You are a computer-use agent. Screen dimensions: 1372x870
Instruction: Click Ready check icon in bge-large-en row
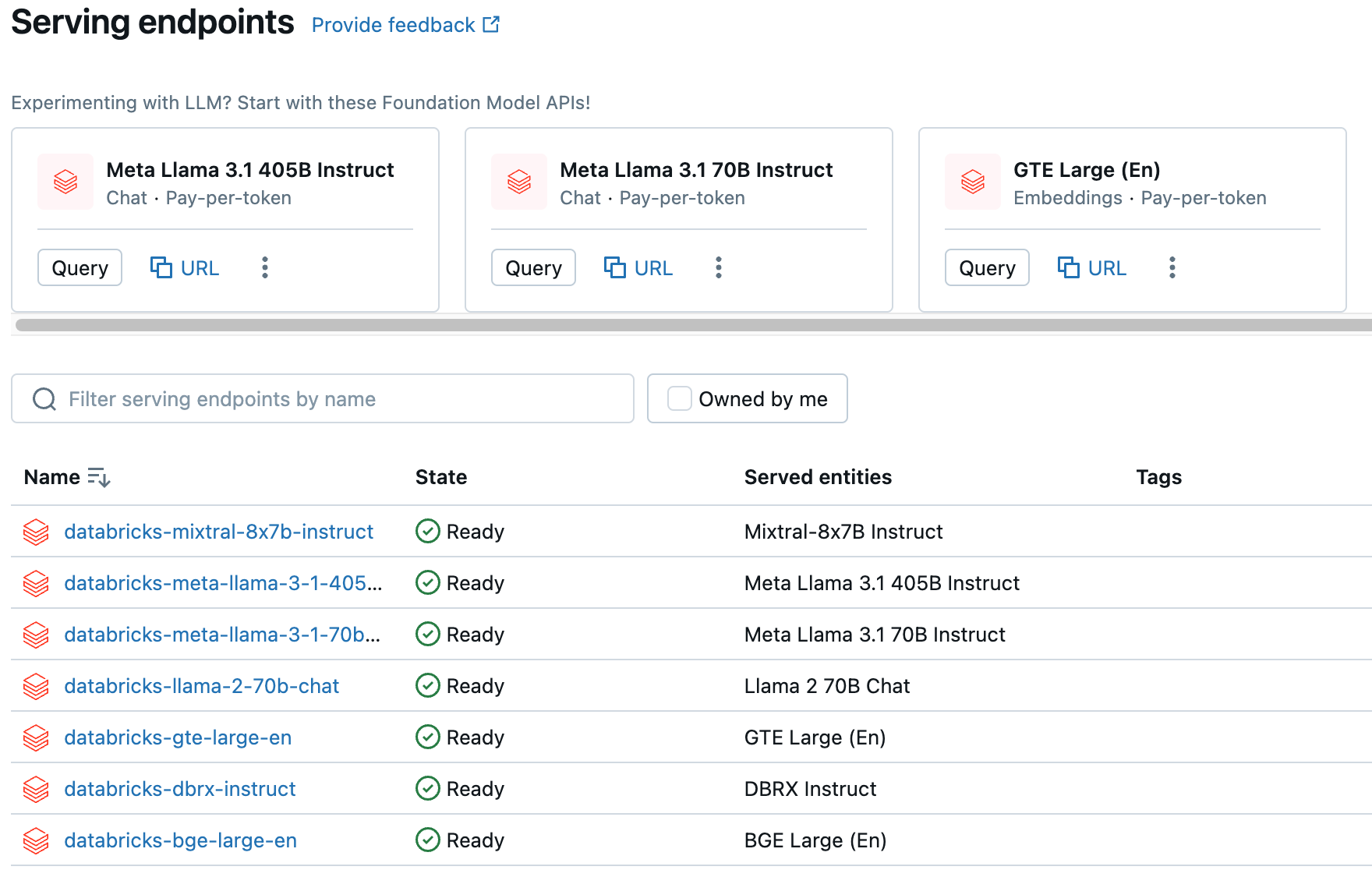point(428,840)
